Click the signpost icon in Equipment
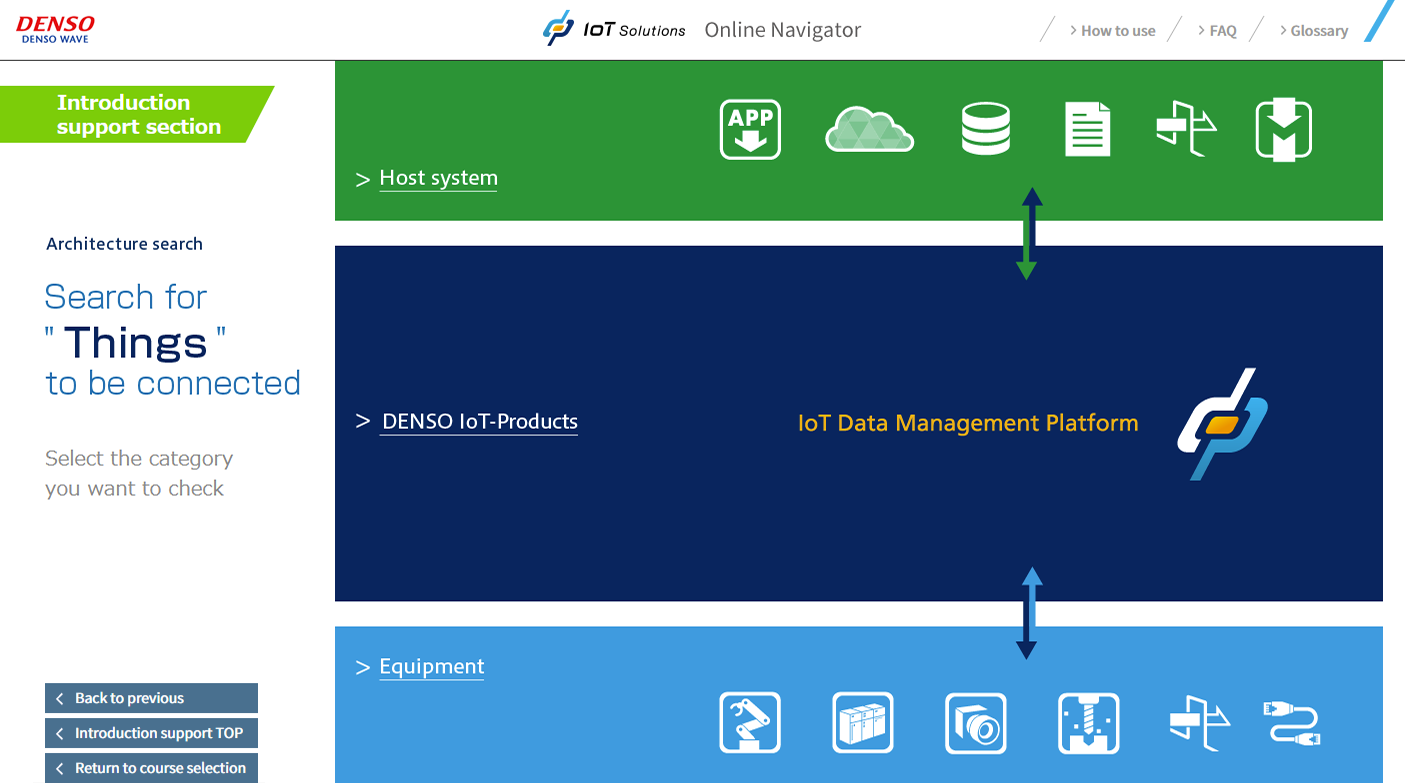Viewport: 1405px width, 783px height. 1200,723
